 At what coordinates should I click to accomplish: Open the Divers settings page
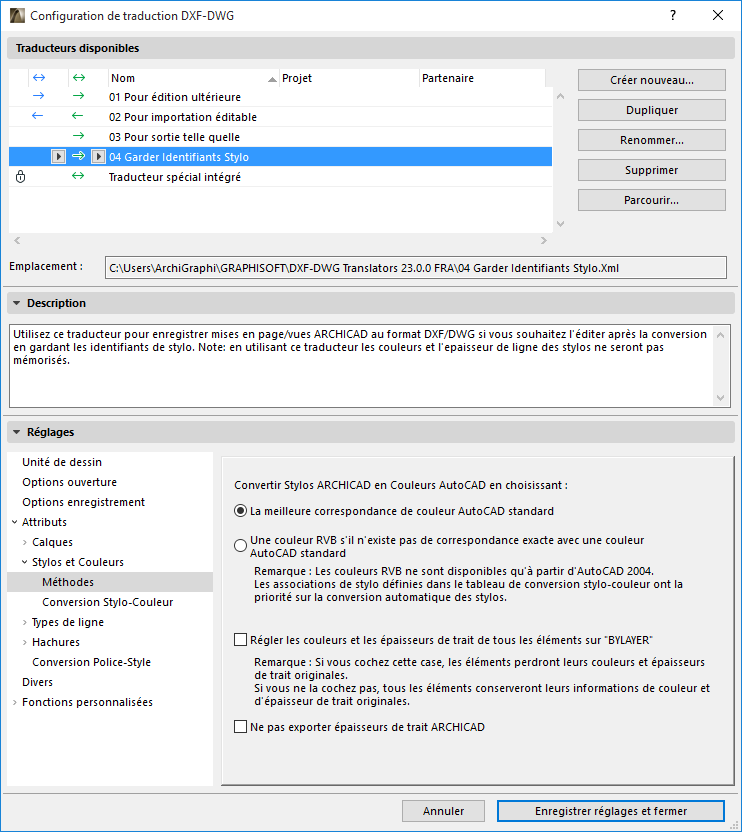37,682
